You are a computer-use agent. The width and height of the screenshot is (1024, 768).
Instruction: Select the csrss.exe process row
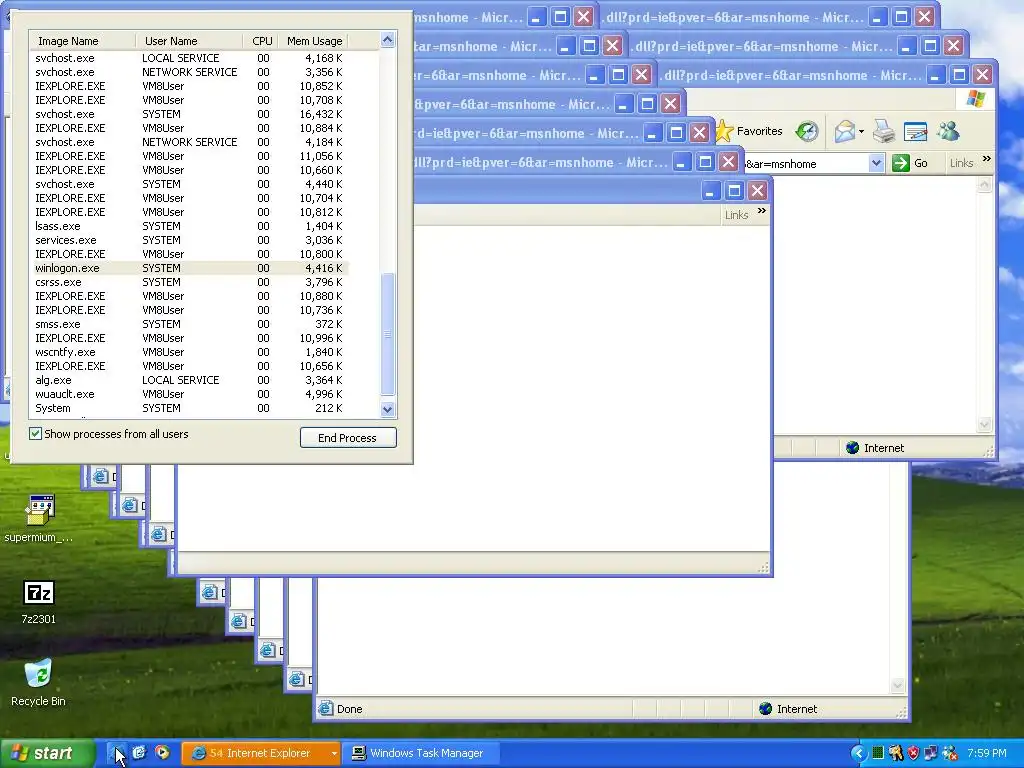point(190,282)
